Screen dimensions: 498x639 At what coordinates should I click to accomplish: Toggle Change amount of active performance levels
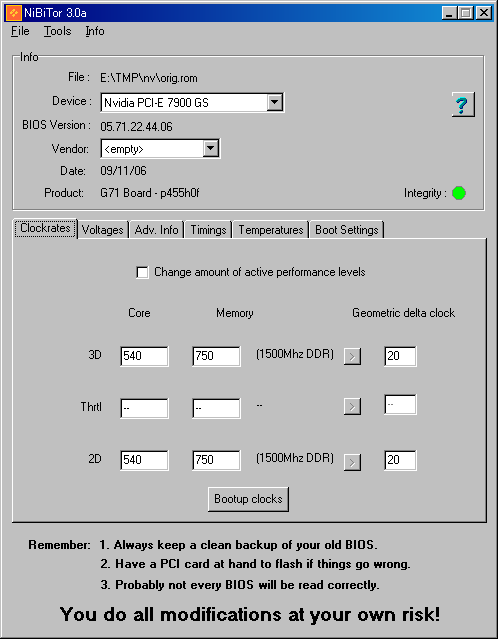(142, 272)
